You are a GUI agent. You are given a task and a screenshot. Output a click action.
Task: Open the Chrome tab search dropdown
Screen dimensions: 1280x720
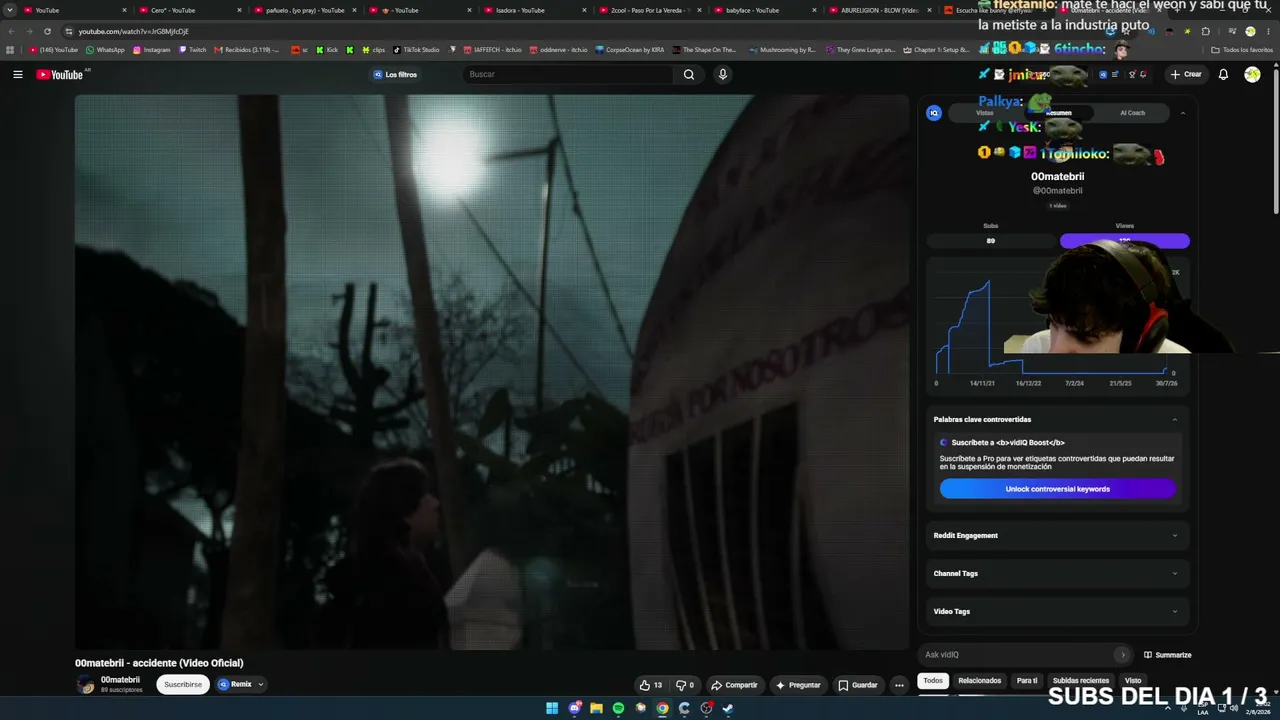[10, 10]
